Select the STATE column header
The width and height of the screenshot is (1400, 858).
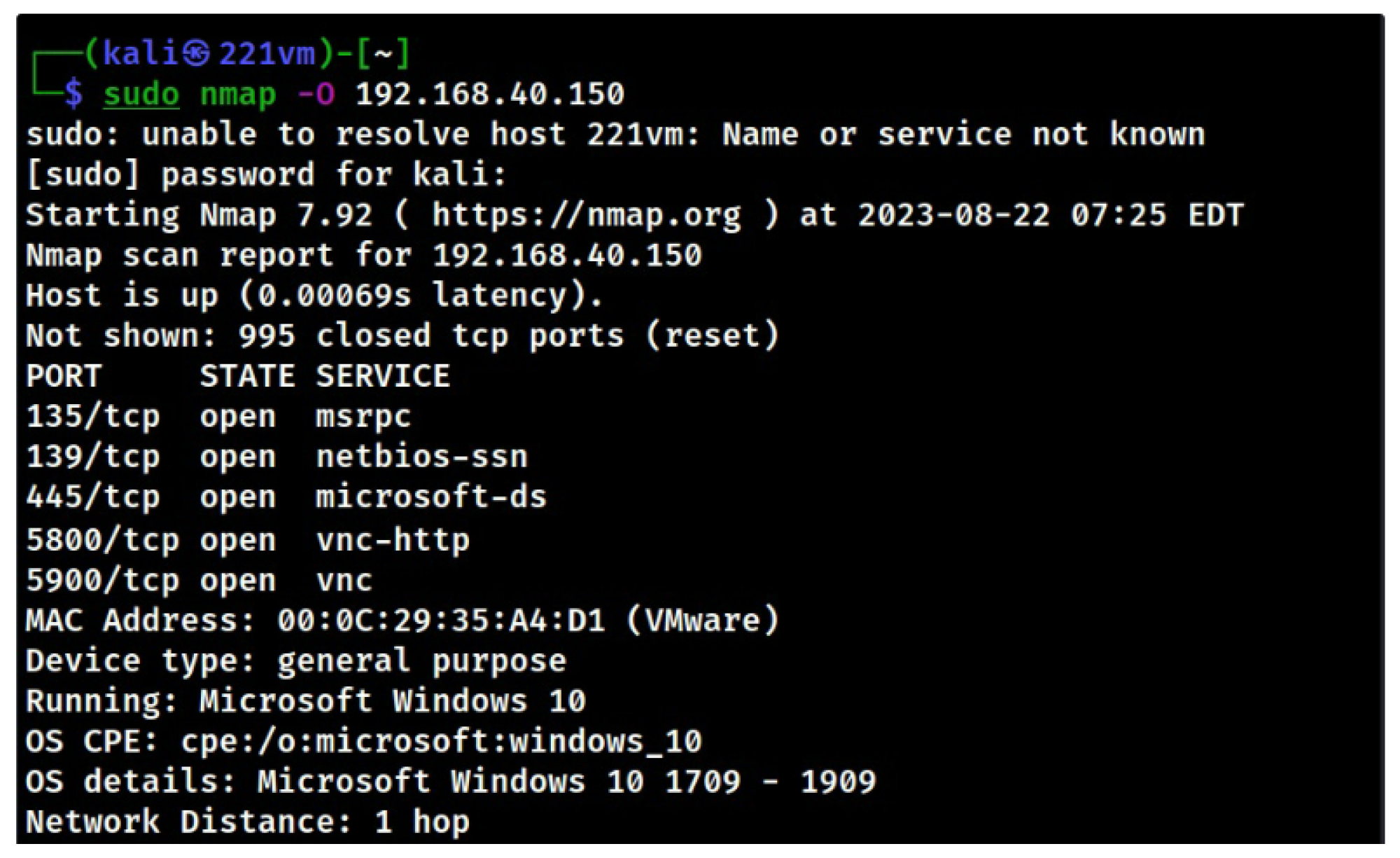(x=247, y=377)
